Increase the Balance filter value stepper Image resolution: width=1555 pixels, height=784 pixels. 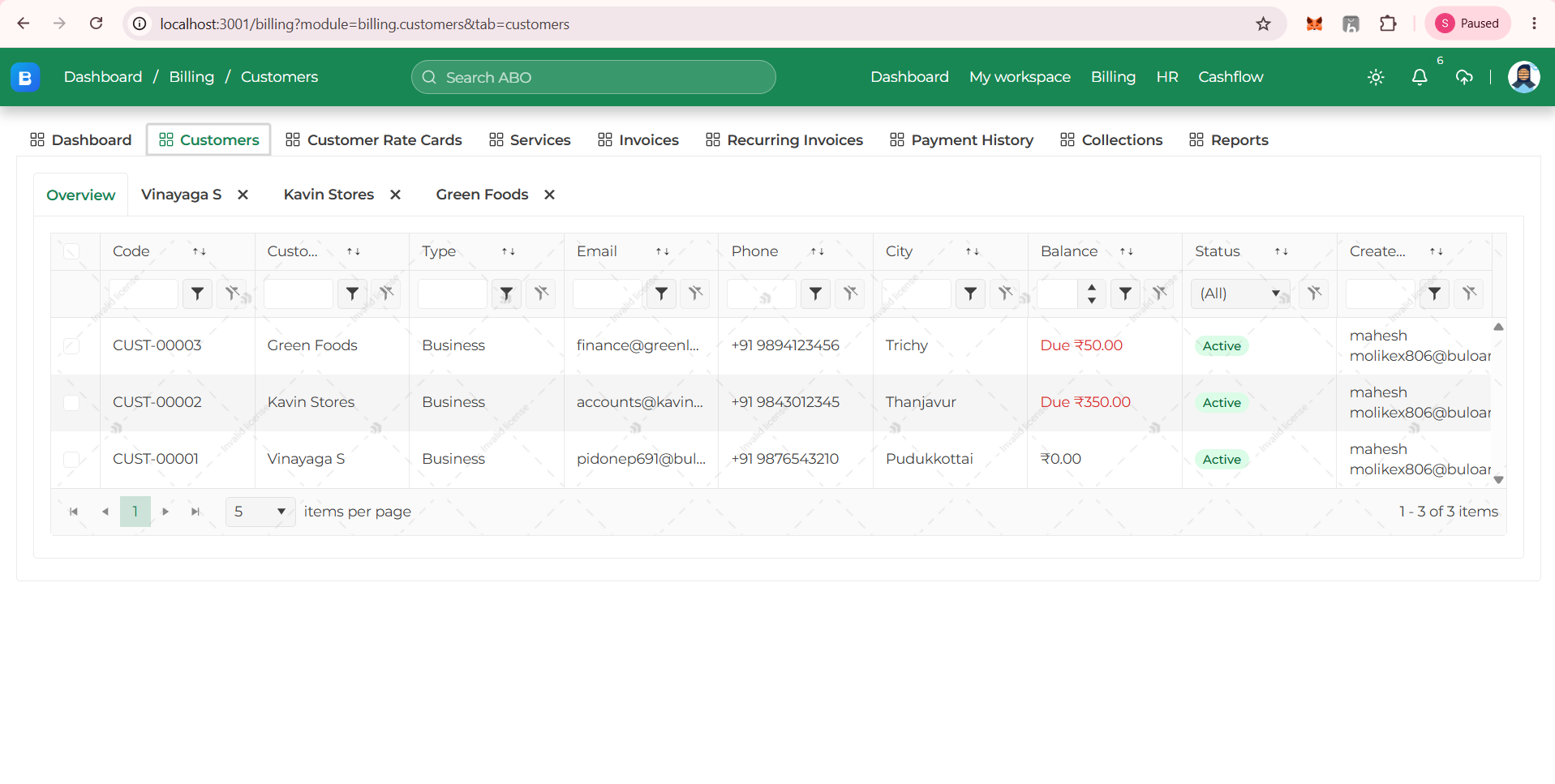pos(1092,287)
